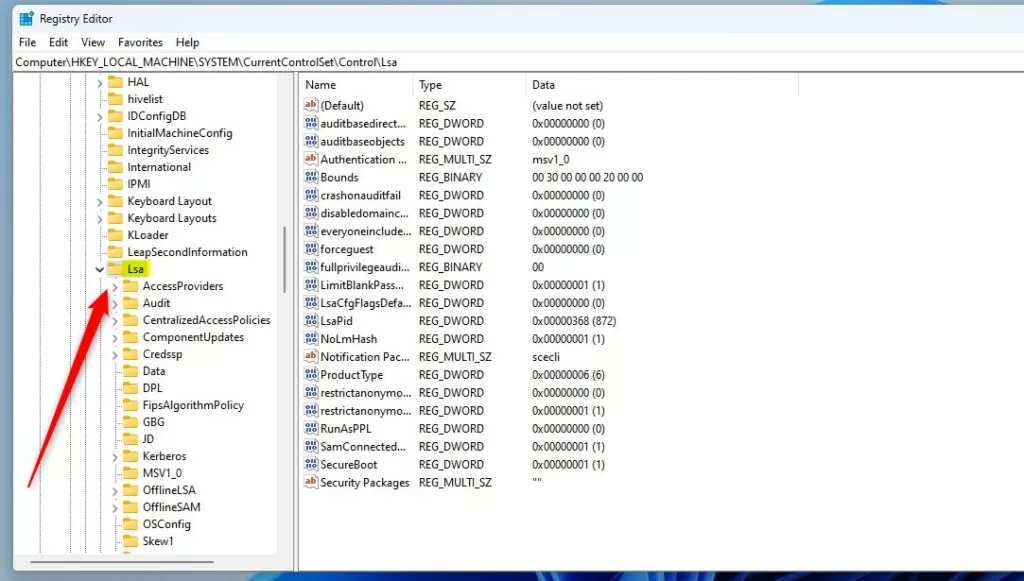Select the hivelist folder icon

tap(115, 99)
